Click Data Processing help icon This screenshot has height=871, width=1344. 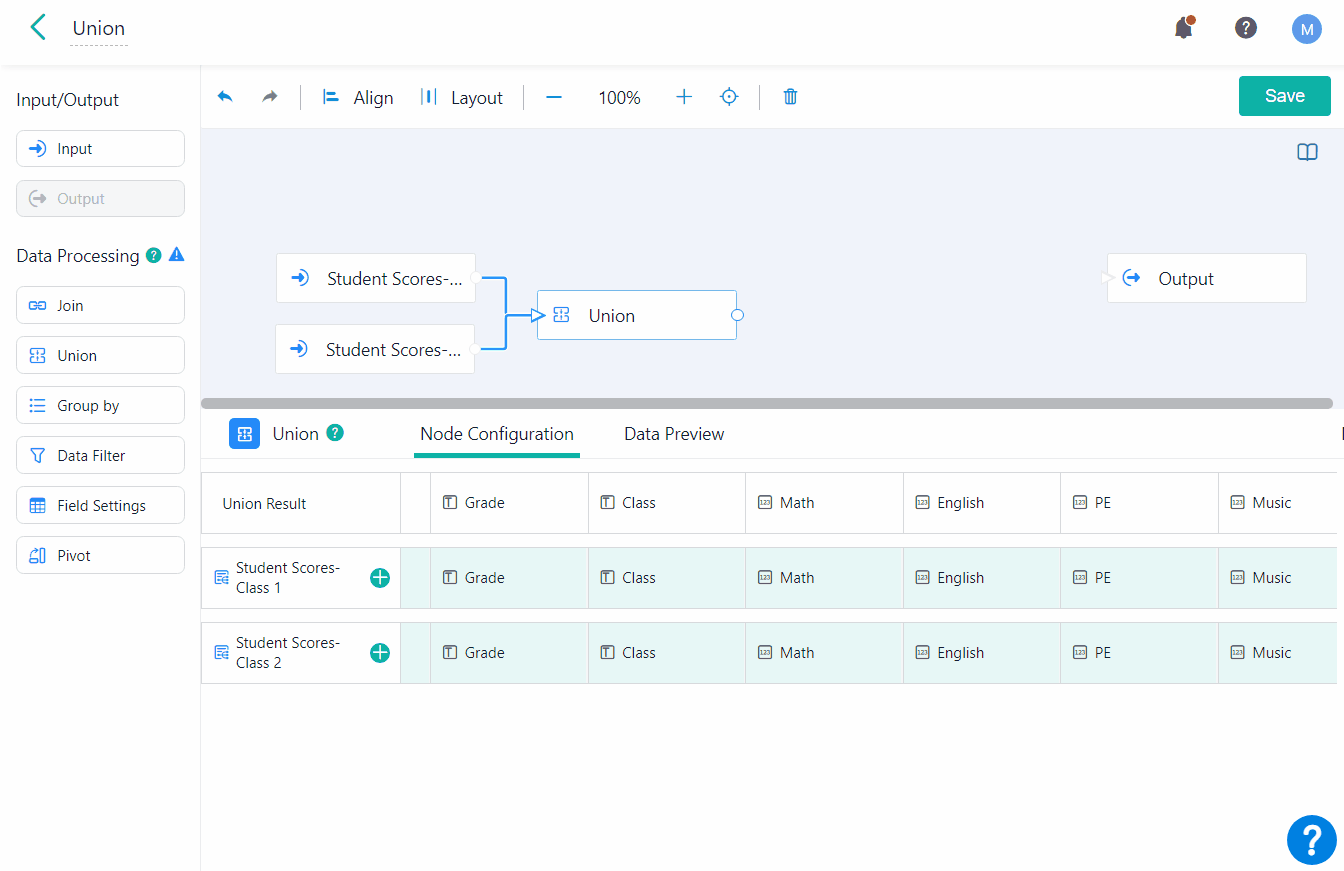coord(153,255)
